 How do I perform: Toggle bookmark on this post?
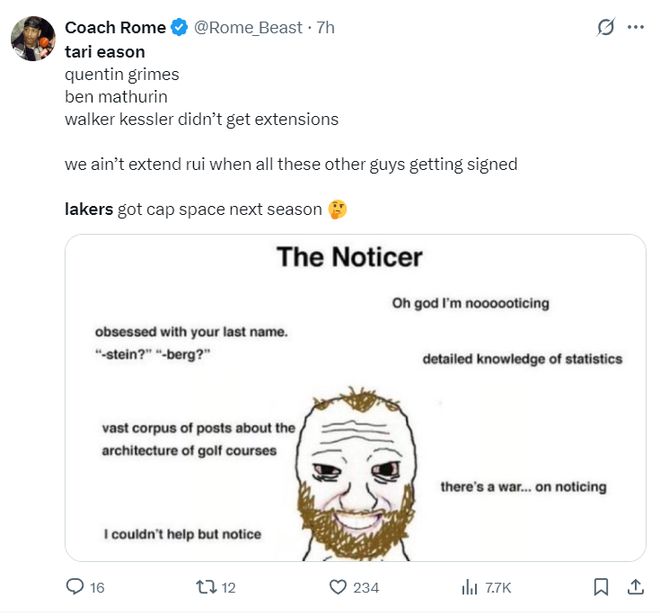601,587
